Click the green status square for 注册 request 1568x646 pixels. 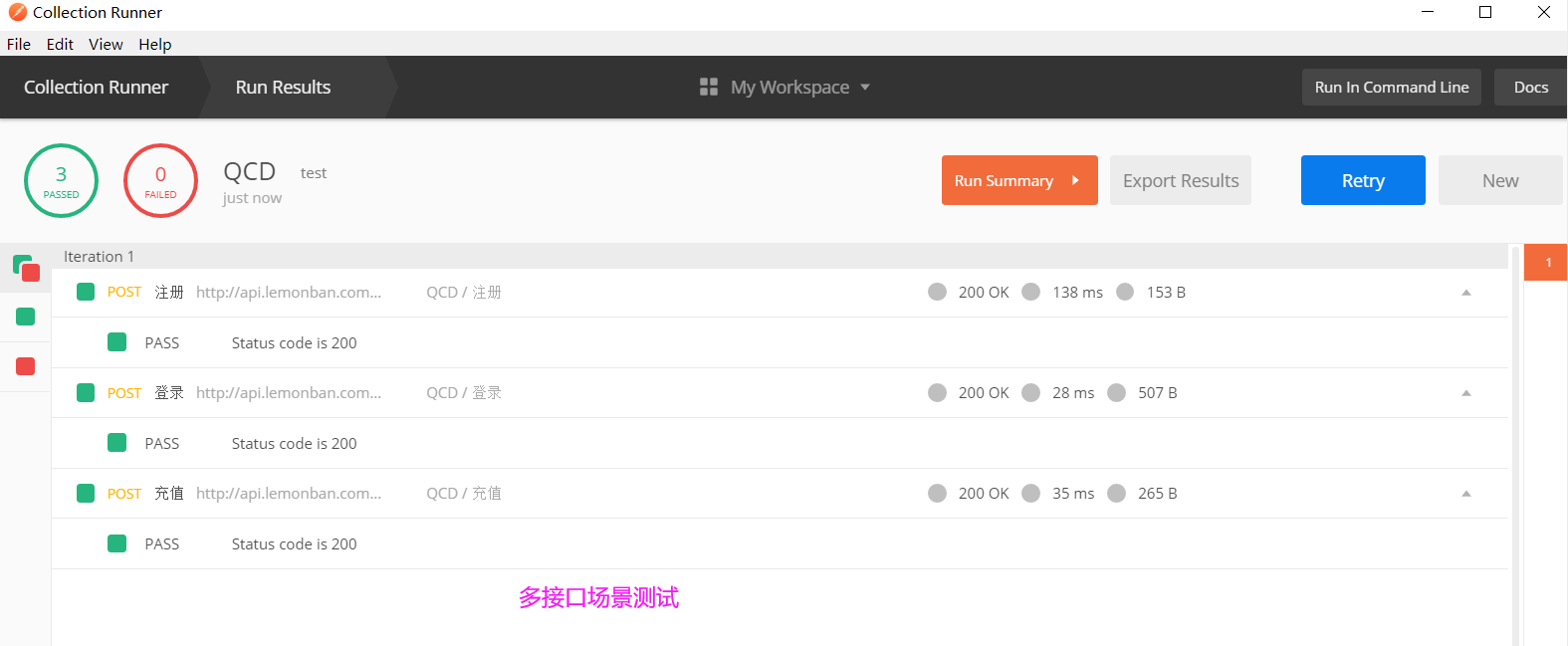point(86,292)
